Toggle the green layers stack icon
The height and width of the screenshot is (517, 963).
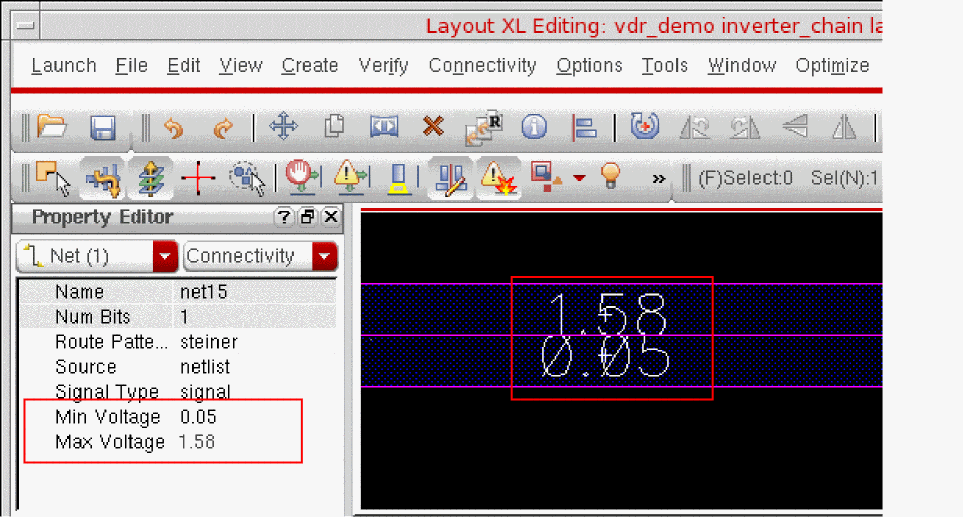pos(150,179)
